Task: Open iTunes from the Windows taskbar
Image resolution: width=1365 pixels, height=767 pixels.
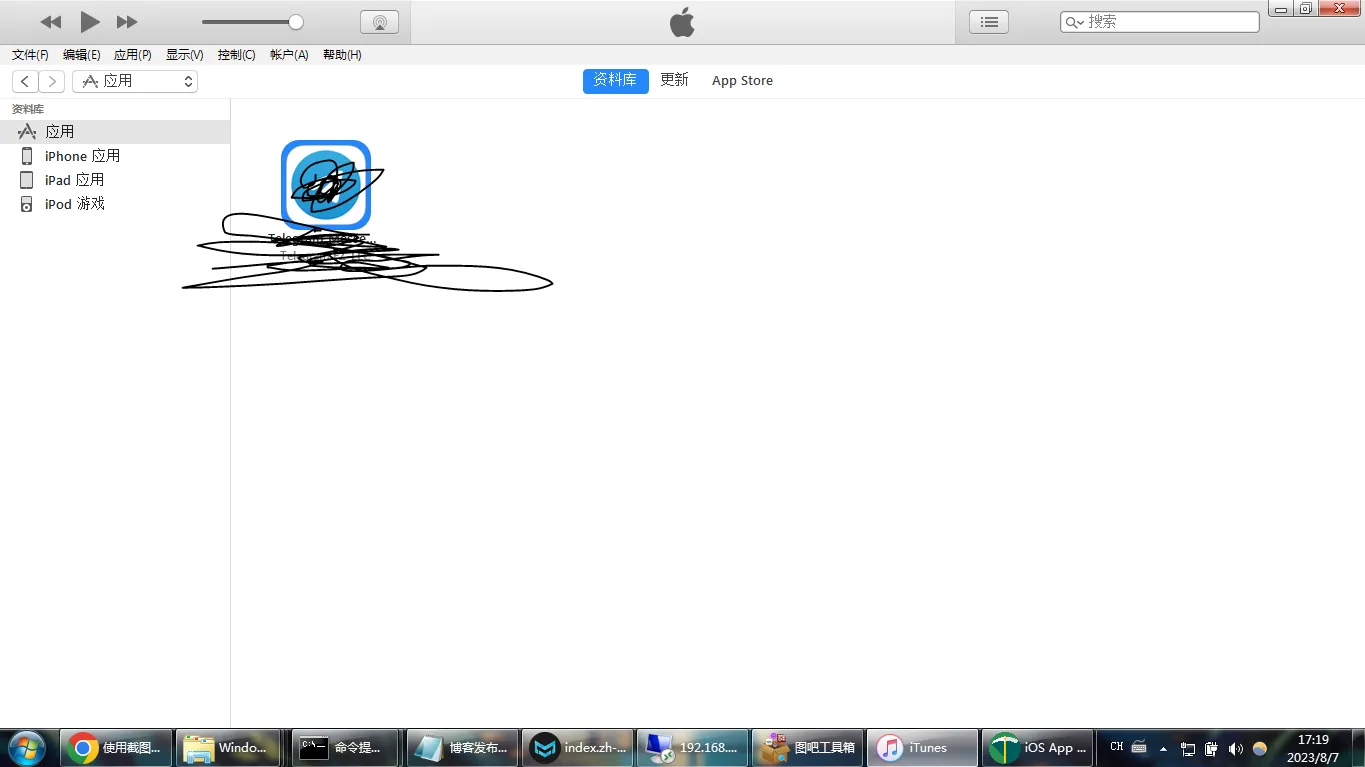Action: point(921,747)
